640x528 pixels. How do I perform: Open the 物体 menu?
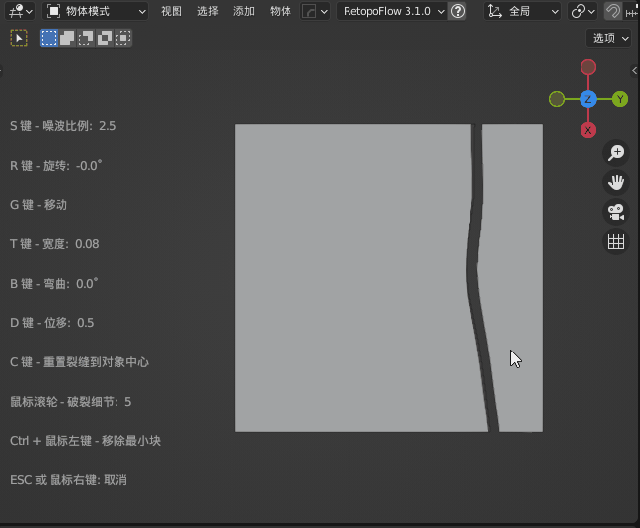pos(280,11)
